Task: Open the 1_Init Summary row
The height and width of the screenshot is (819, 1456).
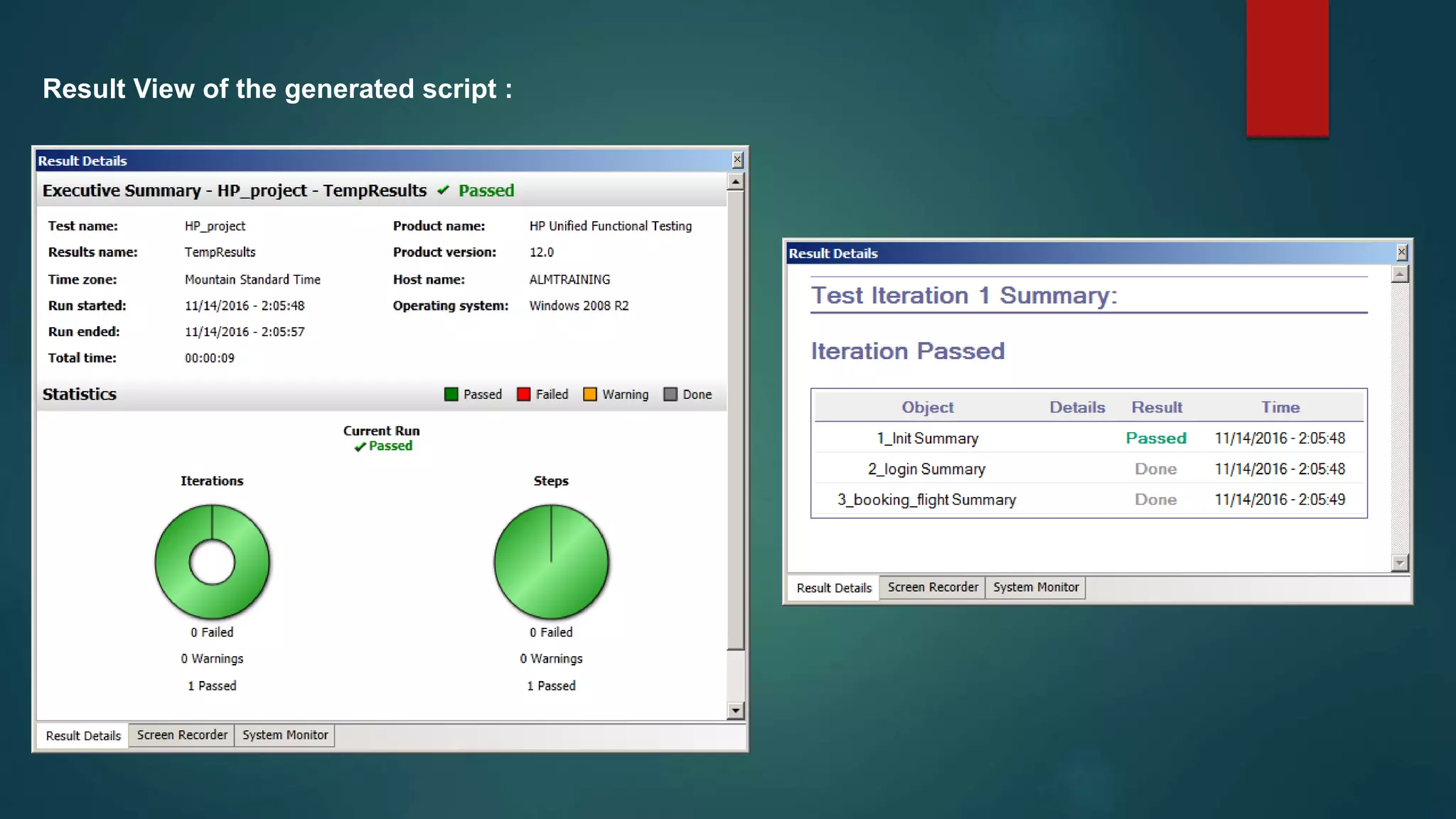Action: tap(1088, 439)
